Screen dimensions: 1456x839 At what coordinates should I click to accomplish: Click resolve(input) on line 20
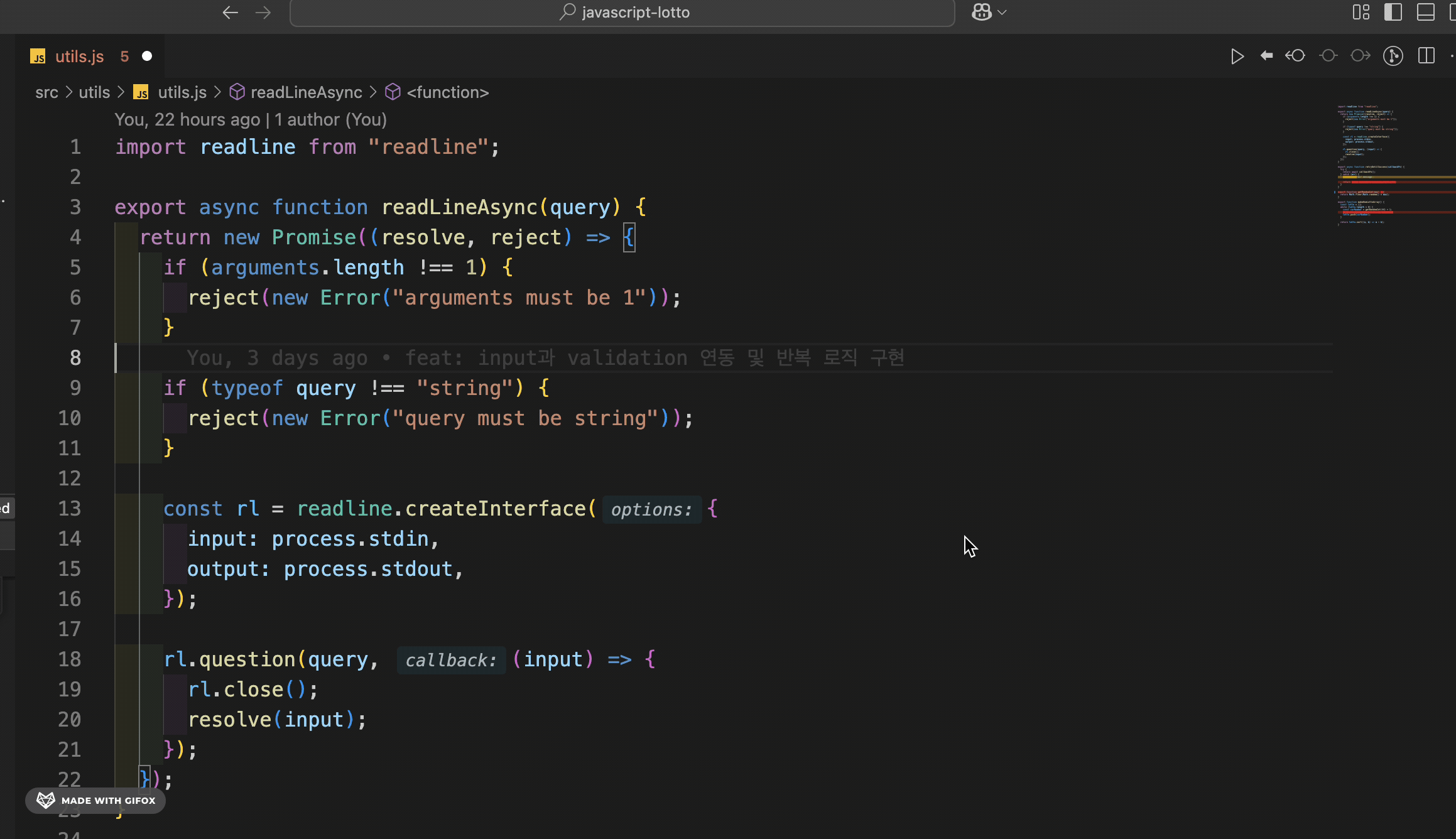[271, 720]
